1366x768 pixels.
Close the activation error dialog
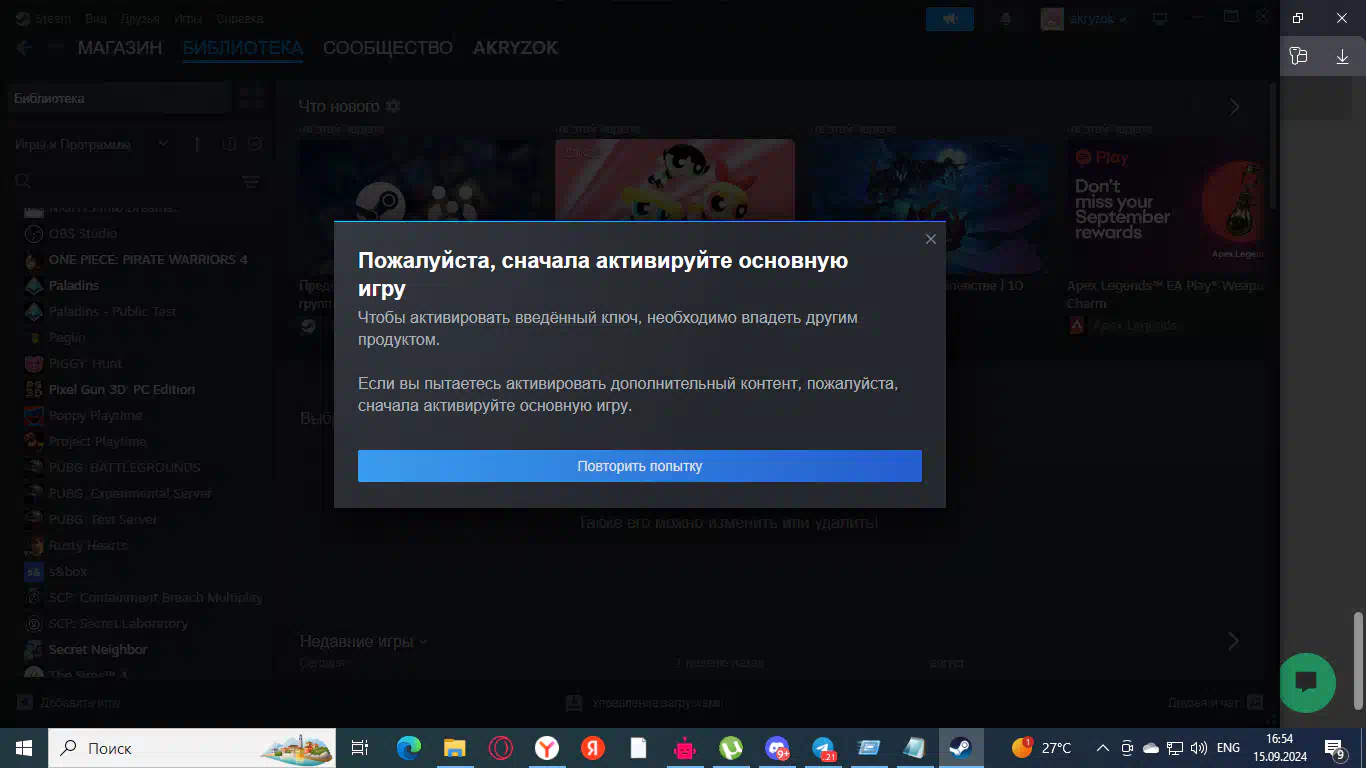(931, 239)
